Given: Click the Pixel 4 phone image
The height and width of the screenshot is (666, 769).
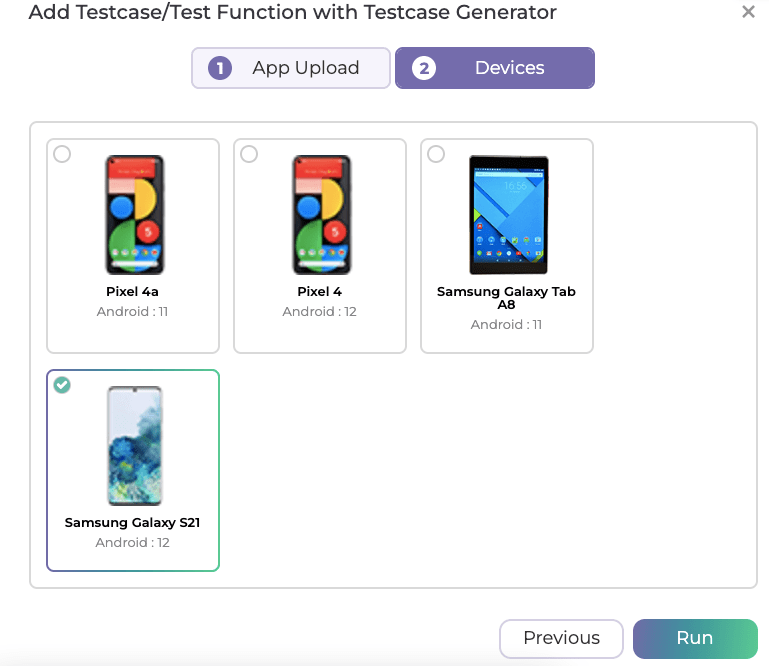Looking at the screenshot, I should tap(321, 215).
